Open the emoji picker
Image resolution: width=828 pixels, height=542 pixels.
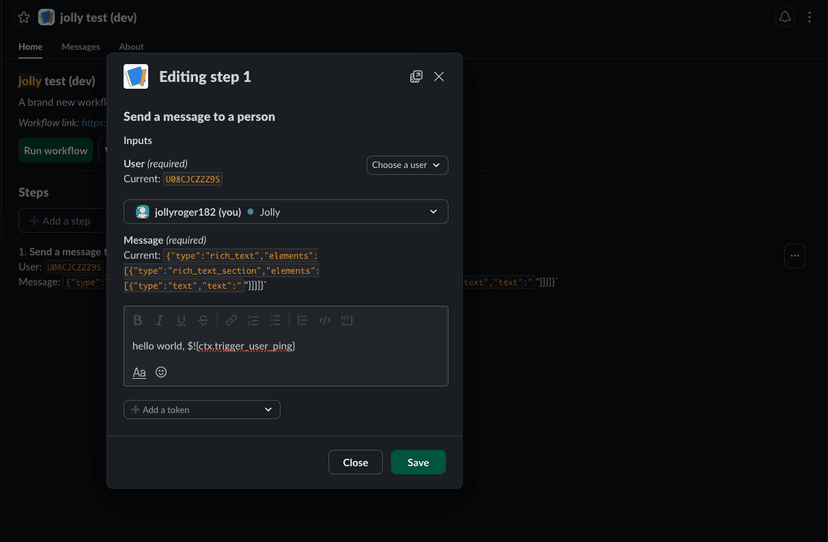(x=161, y=372)
